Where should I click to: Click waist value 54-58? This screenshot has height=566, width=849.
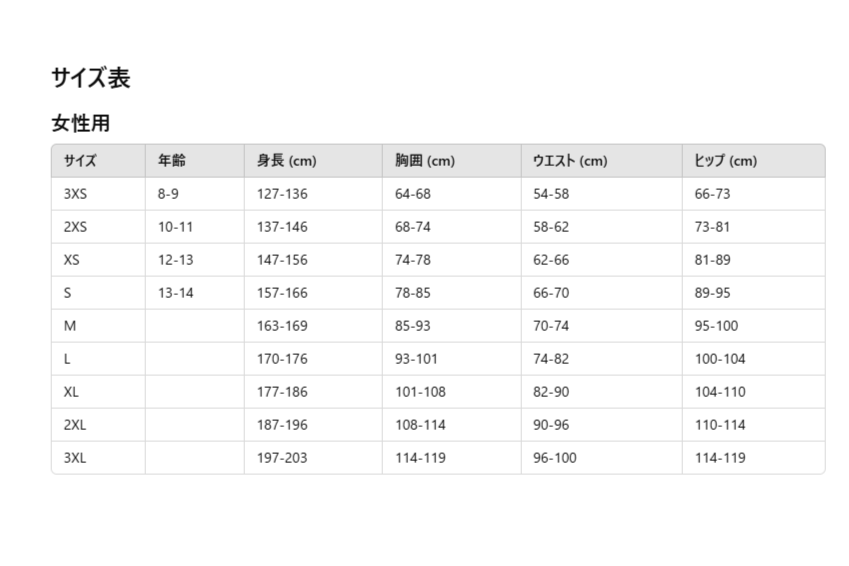[x=551, y=194]
